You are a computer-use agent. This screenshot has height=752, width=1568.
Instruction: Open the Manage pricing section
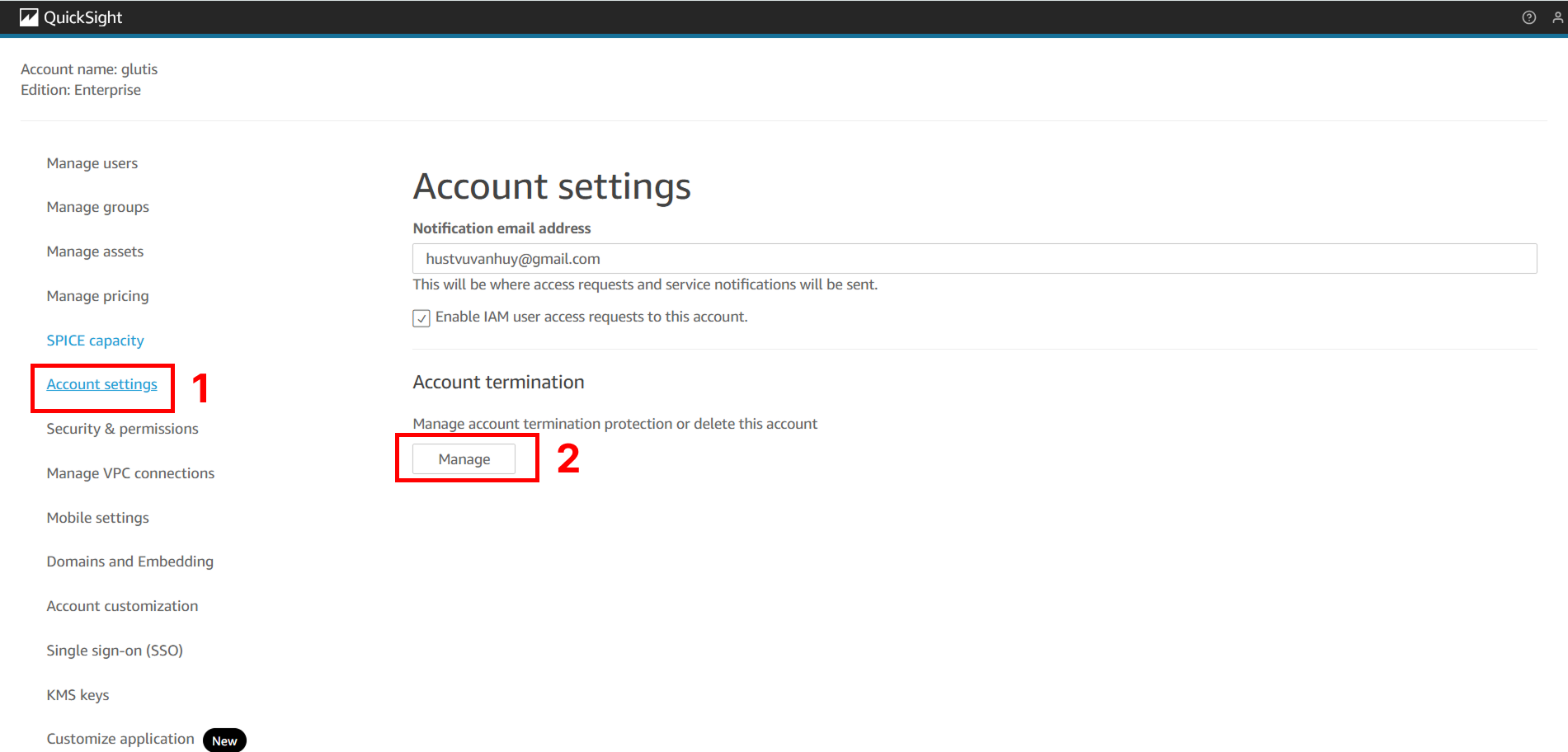[97, 296]
